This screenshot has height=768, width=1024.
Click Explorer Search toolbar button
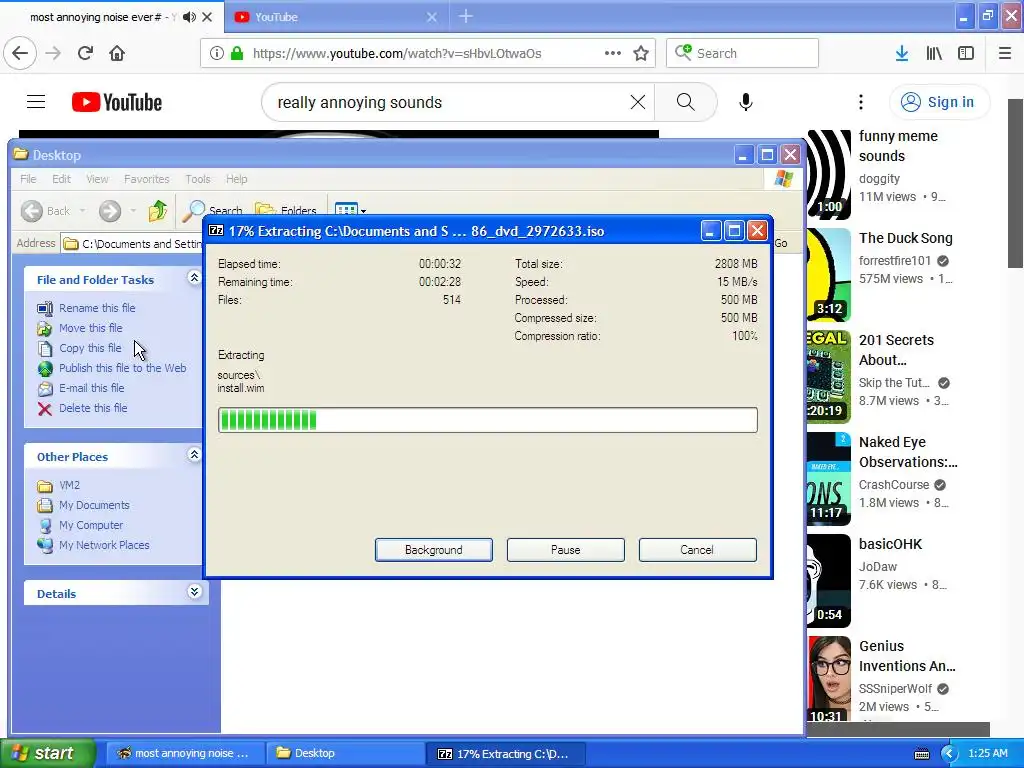pyautogui.click(x=212, y=210)
